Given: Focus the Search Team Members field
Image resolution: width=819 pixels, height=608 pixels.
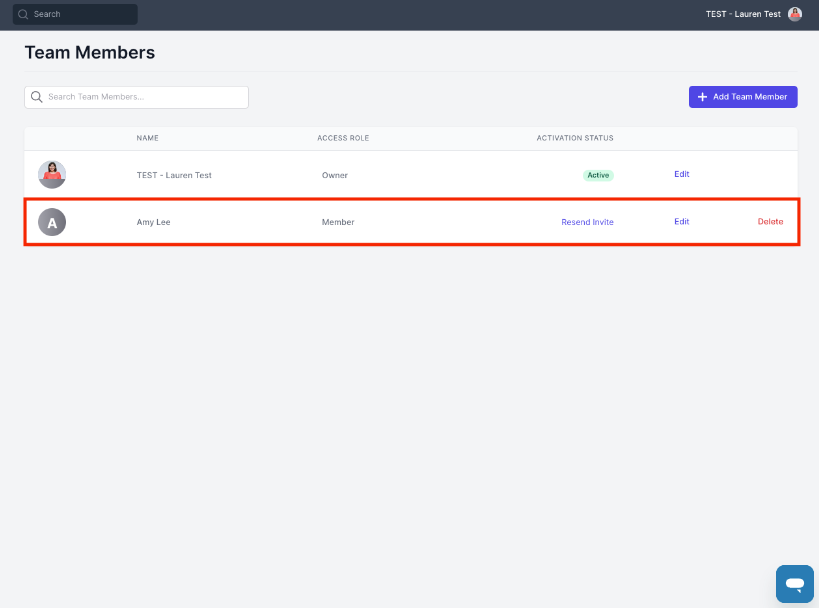Looking at the screenshot, I should tap(136, 97).
